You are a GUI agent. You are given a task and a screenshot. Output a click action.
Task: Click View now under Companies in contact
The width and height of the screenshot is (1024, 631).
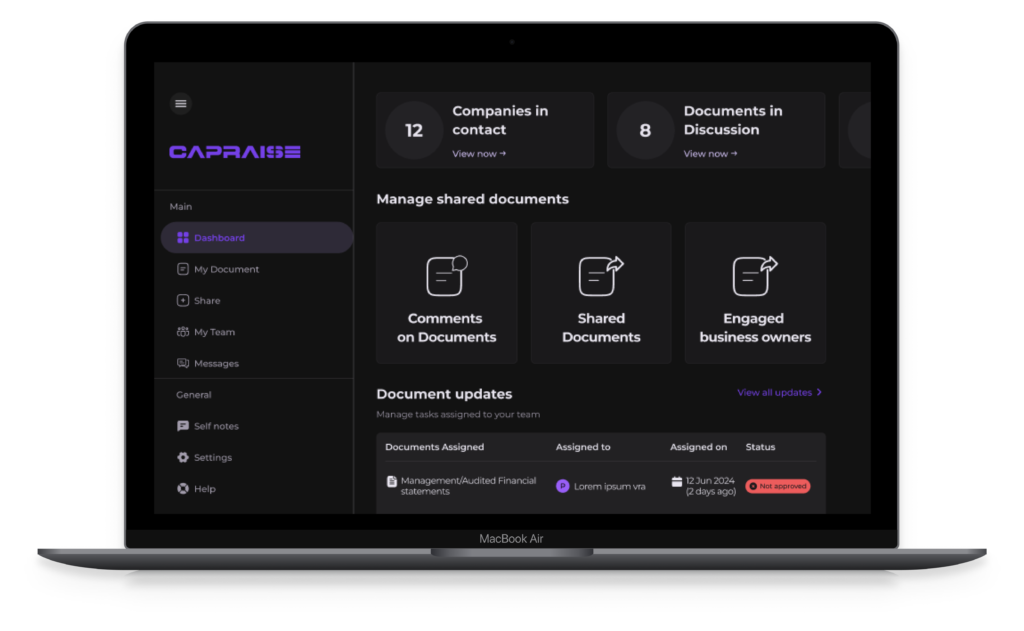[x=479, y=154]
